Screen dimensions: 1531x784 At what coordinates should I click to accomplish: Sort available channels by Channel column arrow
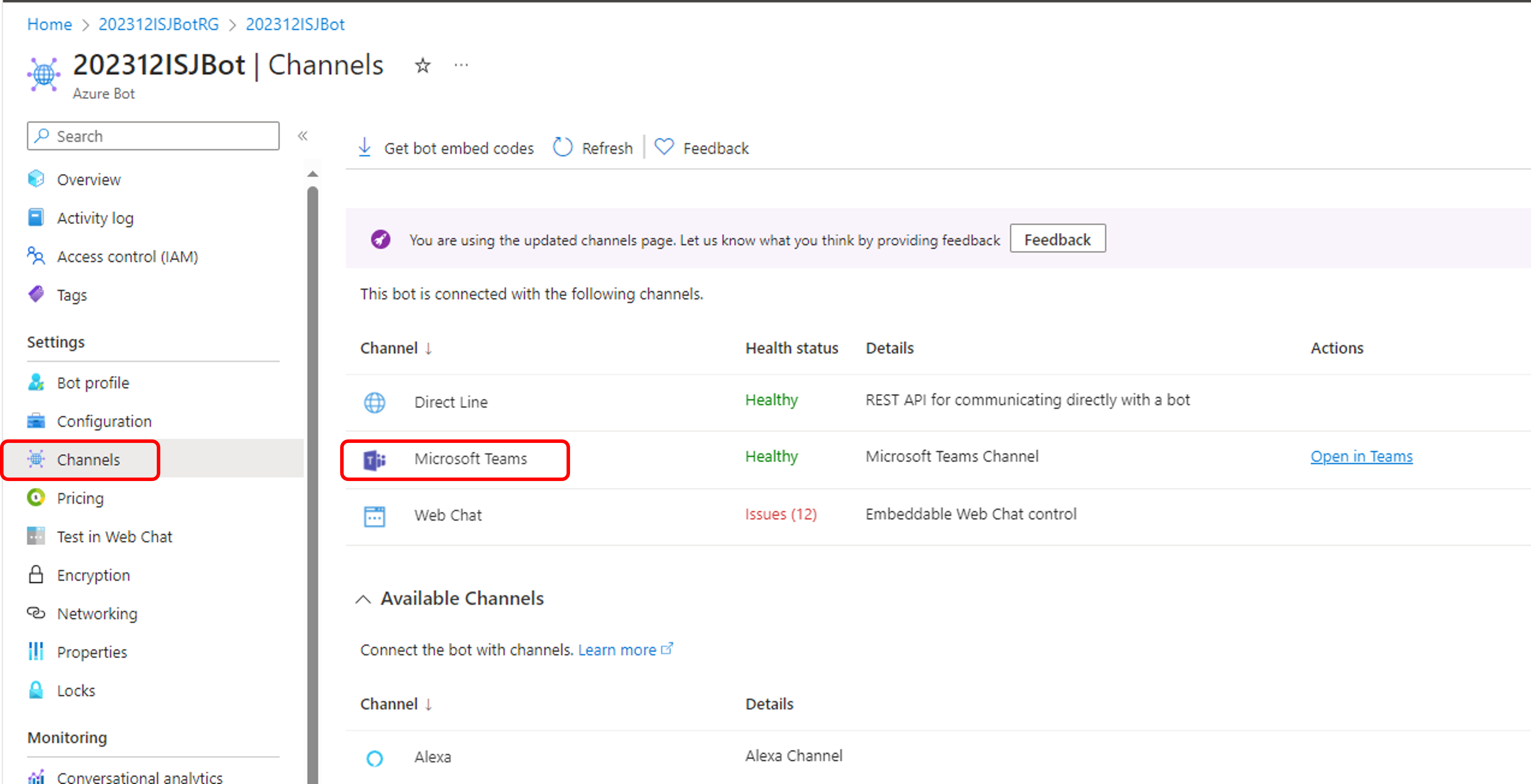coord(429,705)
